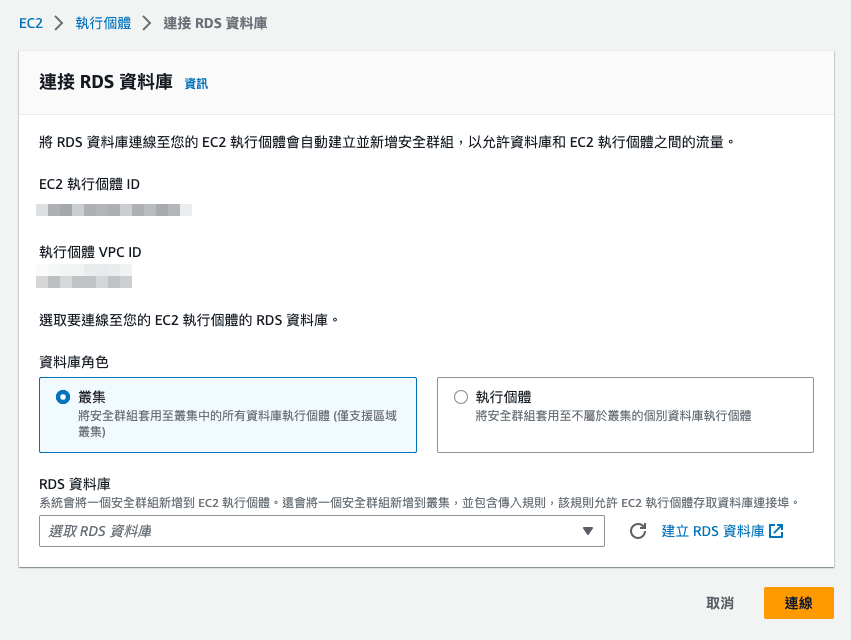Click the dropdown arrow on 選取 RDS 資料庫
Image resolution: width=851 pixels, height=640 pixels.
click(x=590, y=531)
